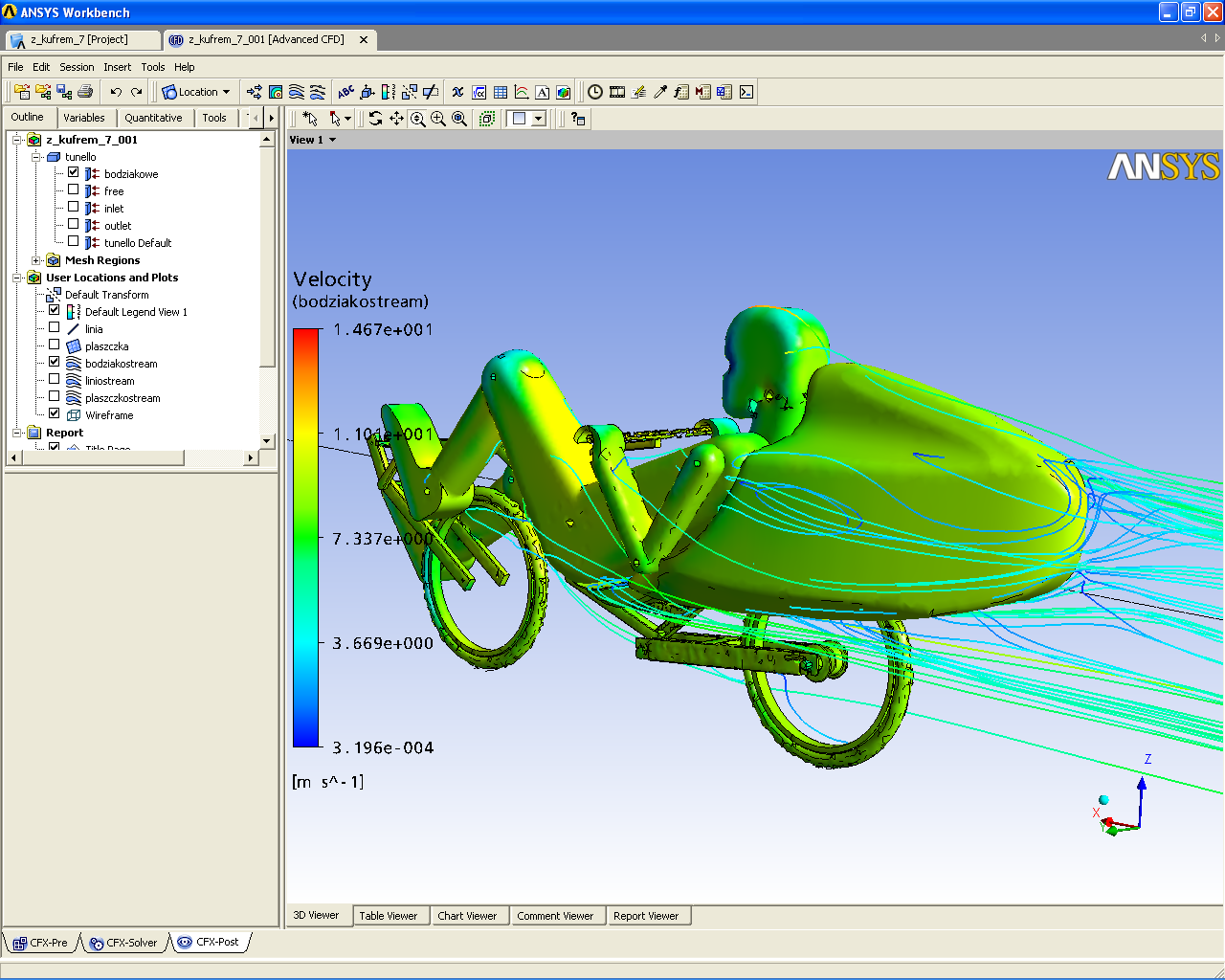Go to the CFX-Solver tab
The image size is (1225, 980).
tap(124, 943)
